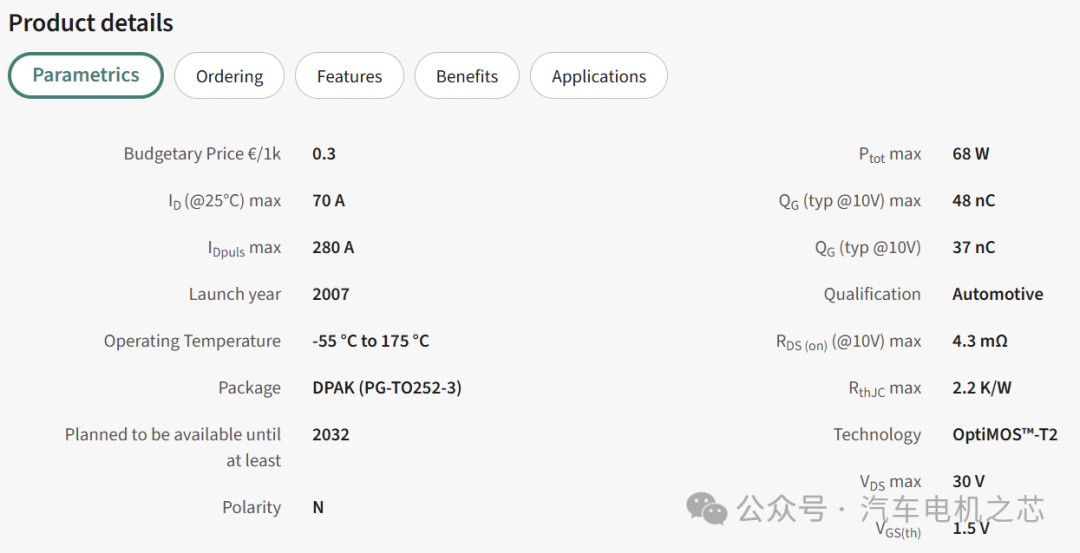Show the Applications tab
This screenshot has width=1080, height=553.
[x=599, y=76]
